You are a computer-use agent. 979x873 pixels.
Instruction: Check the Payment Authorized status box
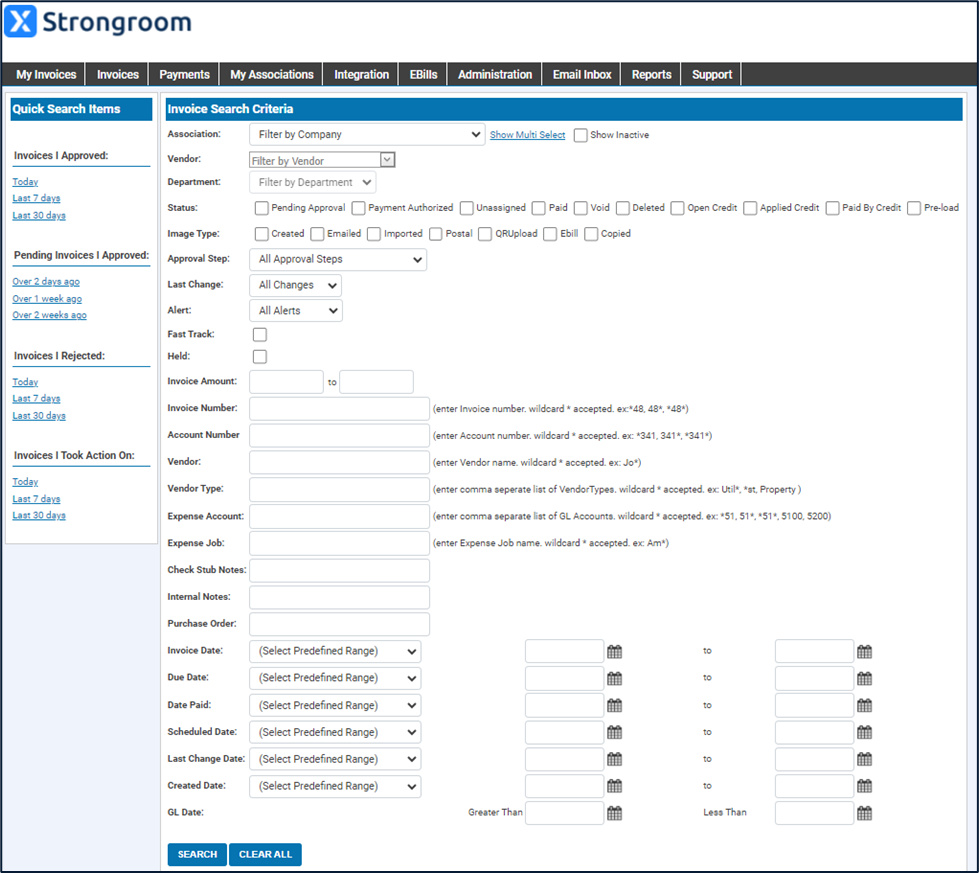click(x=358, y=208)
